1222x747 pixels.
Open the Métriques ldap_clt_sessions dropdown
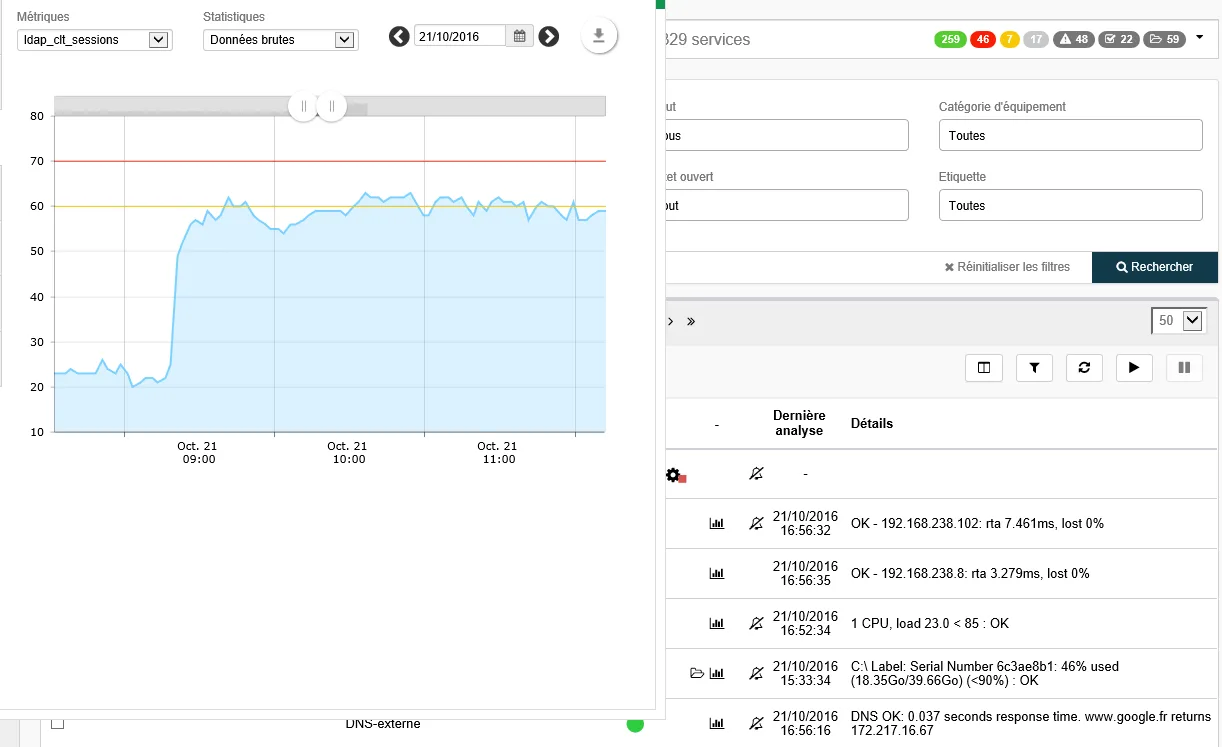(95, 40)
